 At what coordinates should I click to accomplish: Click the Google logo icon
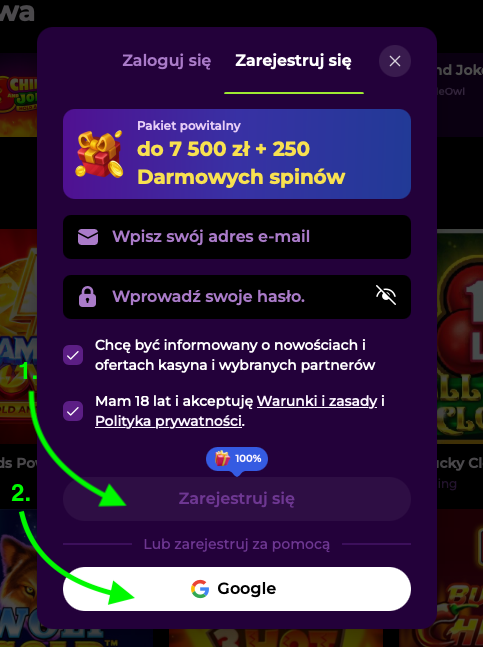[200, 589]
